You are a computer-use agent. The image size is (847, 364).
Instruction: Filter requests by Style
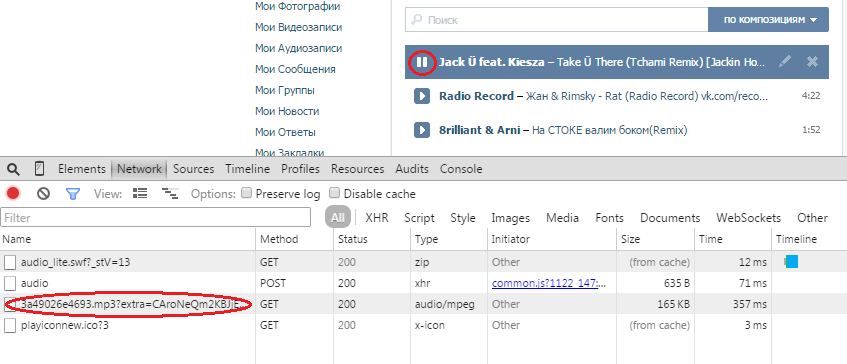point(463,218)
